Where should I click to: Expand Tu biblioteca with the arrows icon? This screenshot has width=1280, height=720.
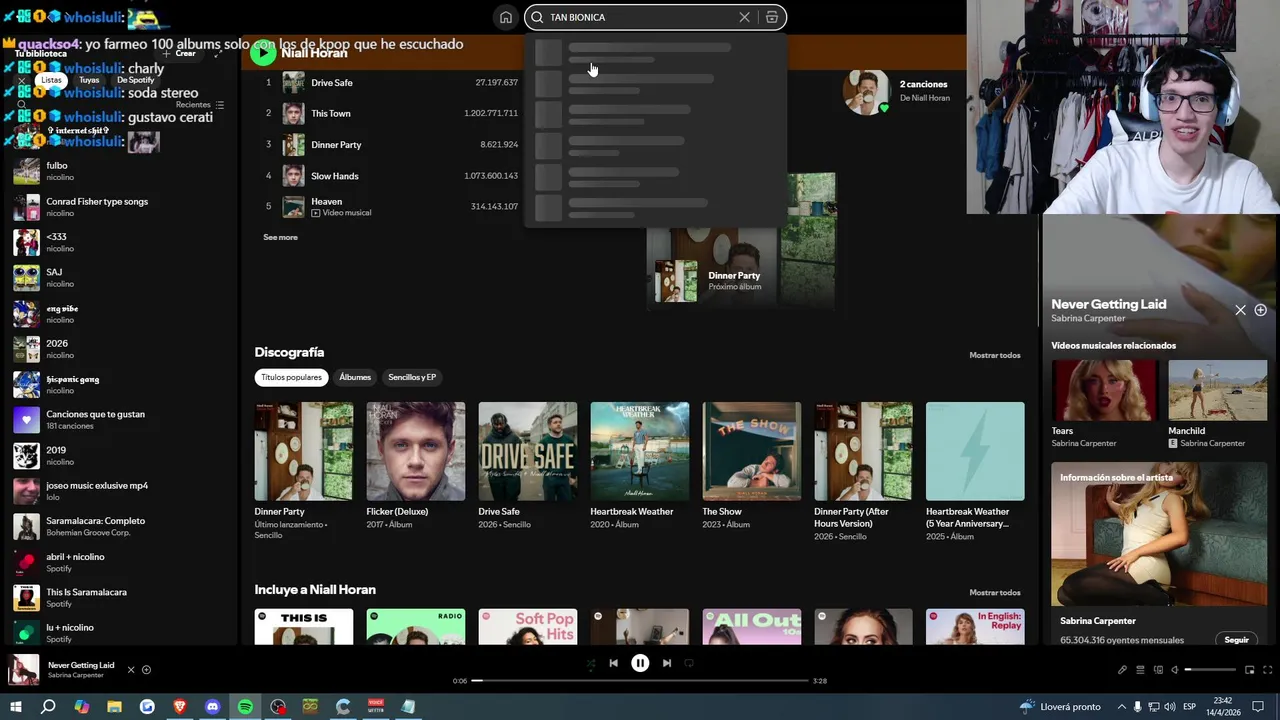(218, 53)
